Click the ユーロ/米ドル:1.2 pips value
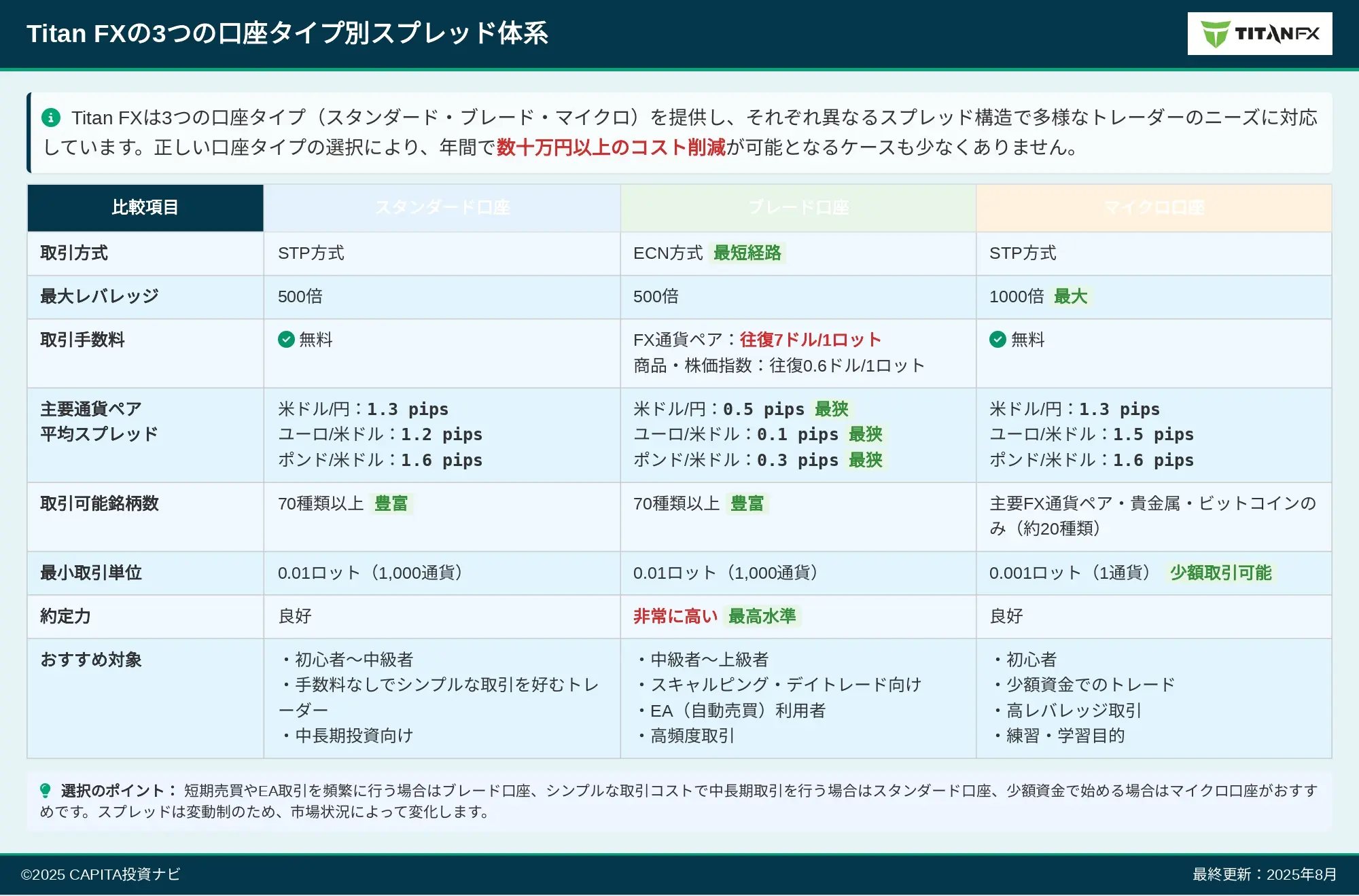Screen dimensions: 1359x896 pos(380,434)
